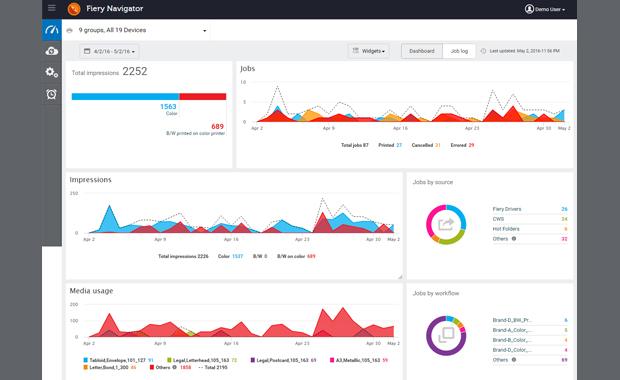
Task: Click the Media usage widget title
Action: (x=91, y=291)
